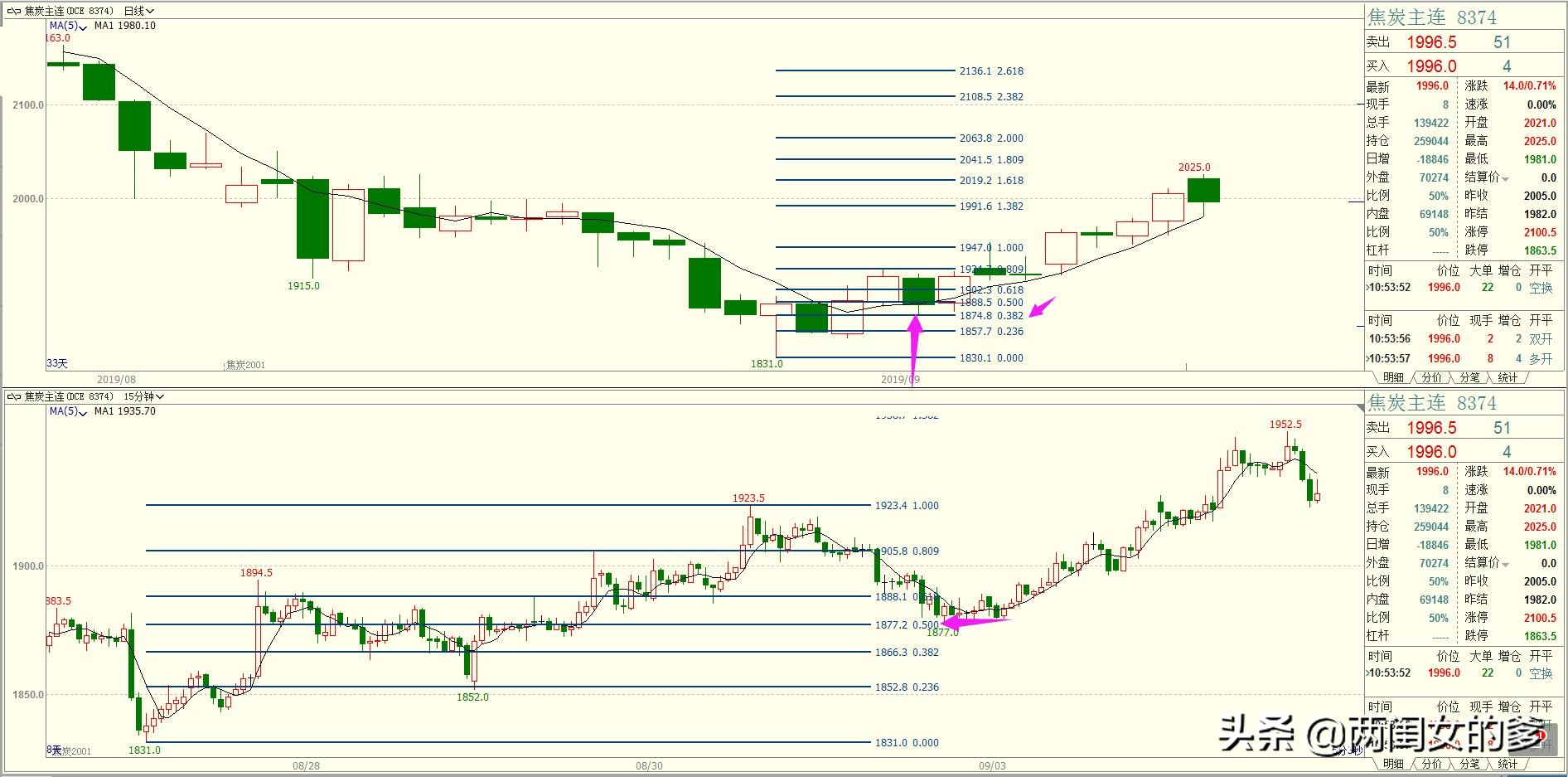1568x777 pixels.
Task: Select the 分价 tab beside the 15-minute chart
Action: pyautogui.click(x=1431, y=764)
